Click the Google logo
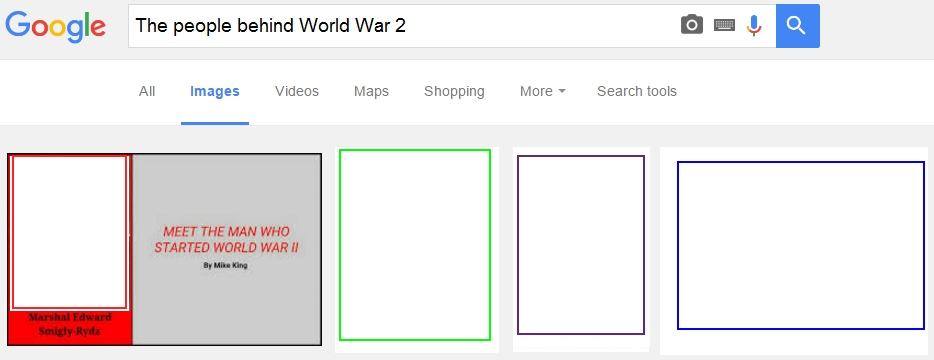This screenshot has height=360, width=934. coord(55,26)
